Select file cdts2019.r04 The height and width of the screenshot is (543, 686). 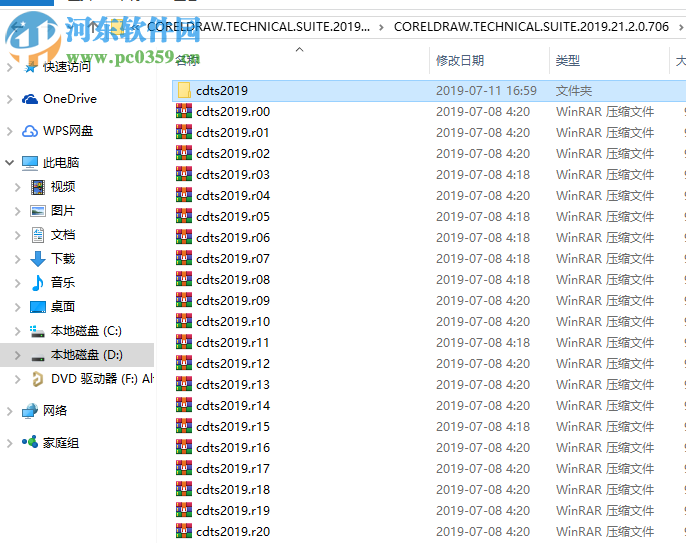[233, 196]
